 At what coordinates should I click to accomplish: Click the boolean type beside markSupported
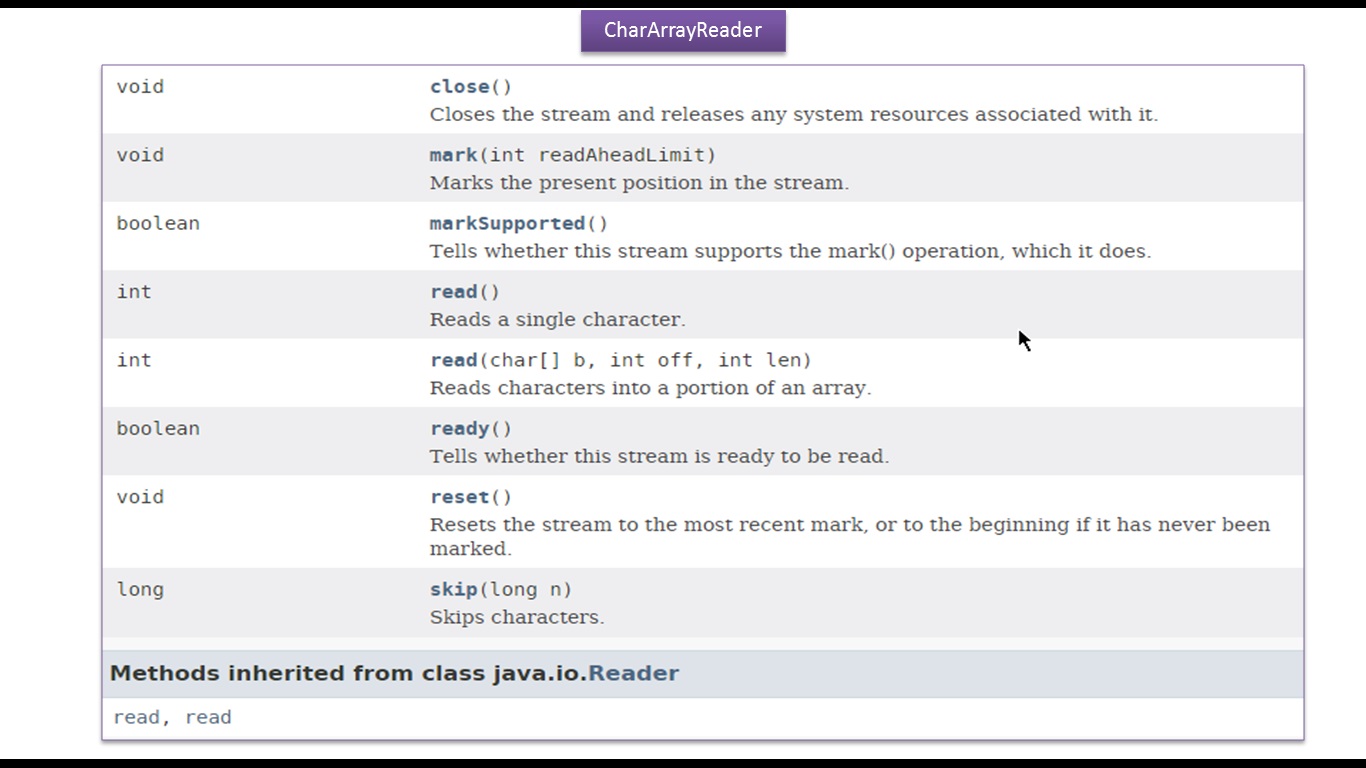click(x=158, y=223)
